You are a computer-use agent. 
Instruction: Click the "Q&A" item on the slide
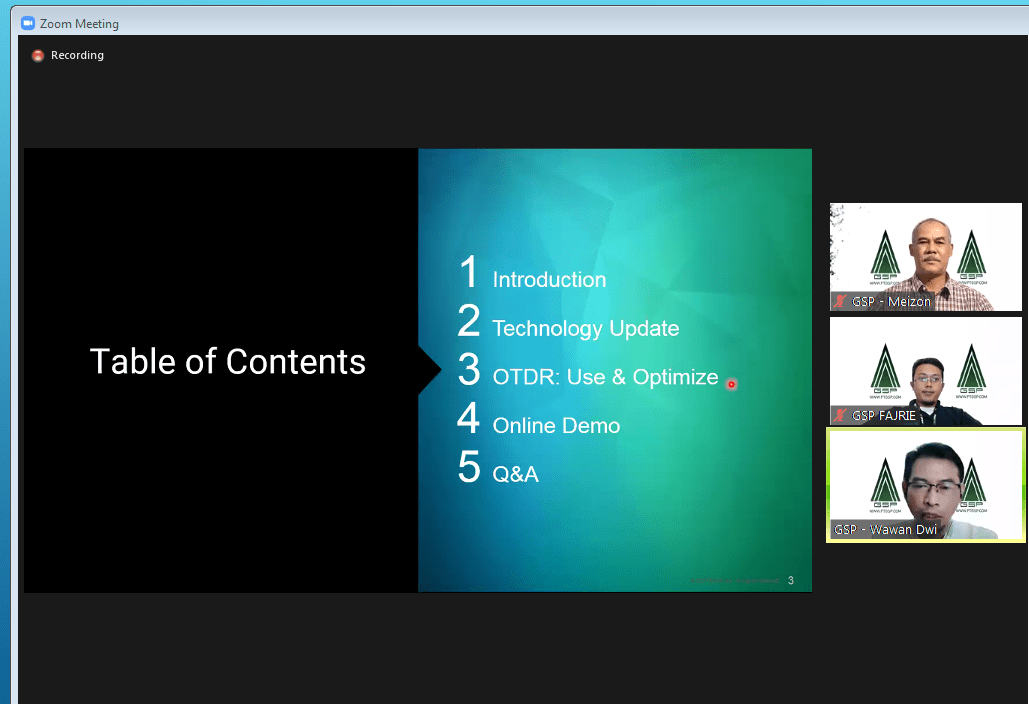[516, 474]
